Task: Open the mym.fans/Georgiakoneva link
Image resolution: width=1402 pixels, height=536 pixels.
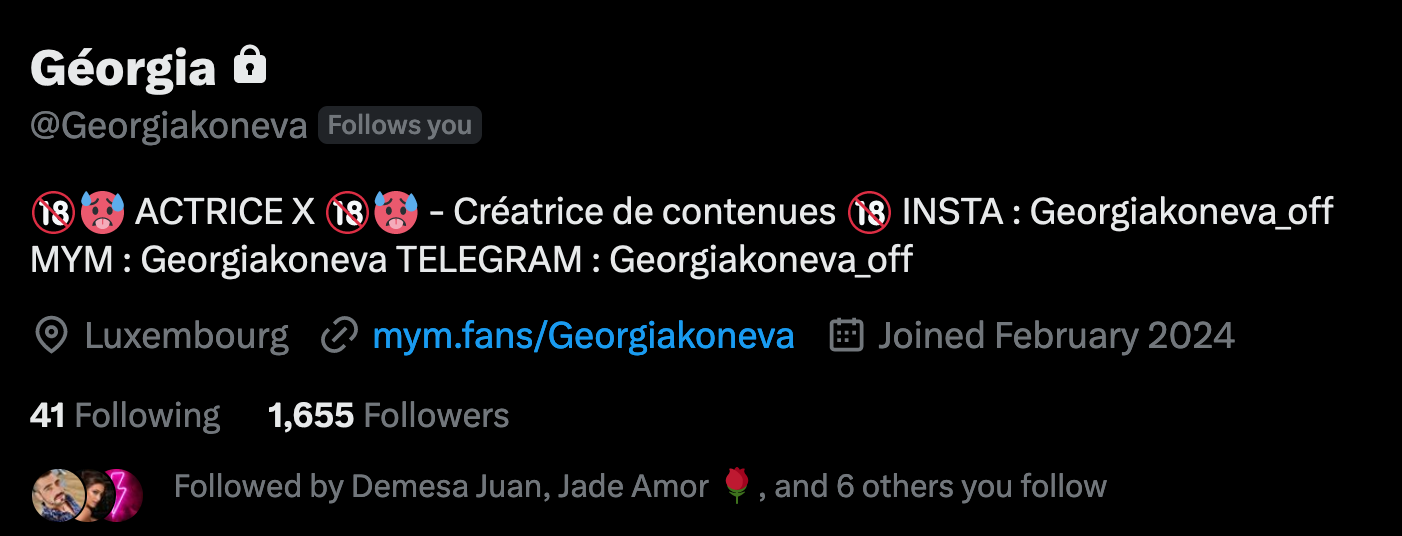Action: point(583,336)
